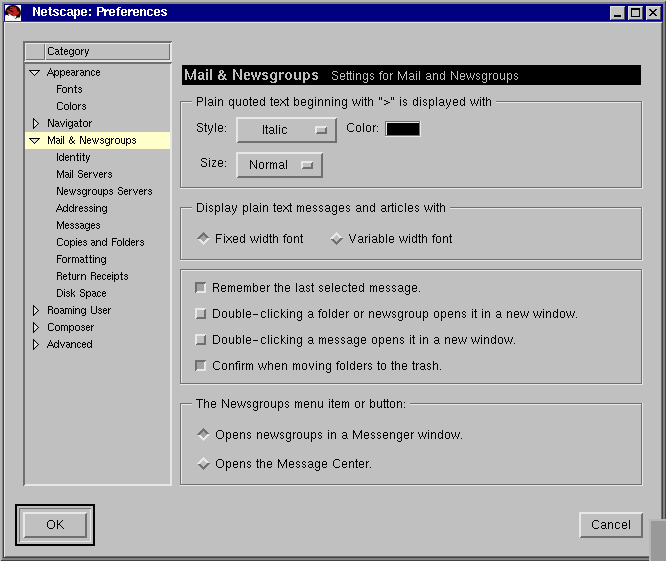Image resolution: width=666 pixels, height=561 pixels.
Task: Pick quoted text color swatch
Action: (403, 129)
